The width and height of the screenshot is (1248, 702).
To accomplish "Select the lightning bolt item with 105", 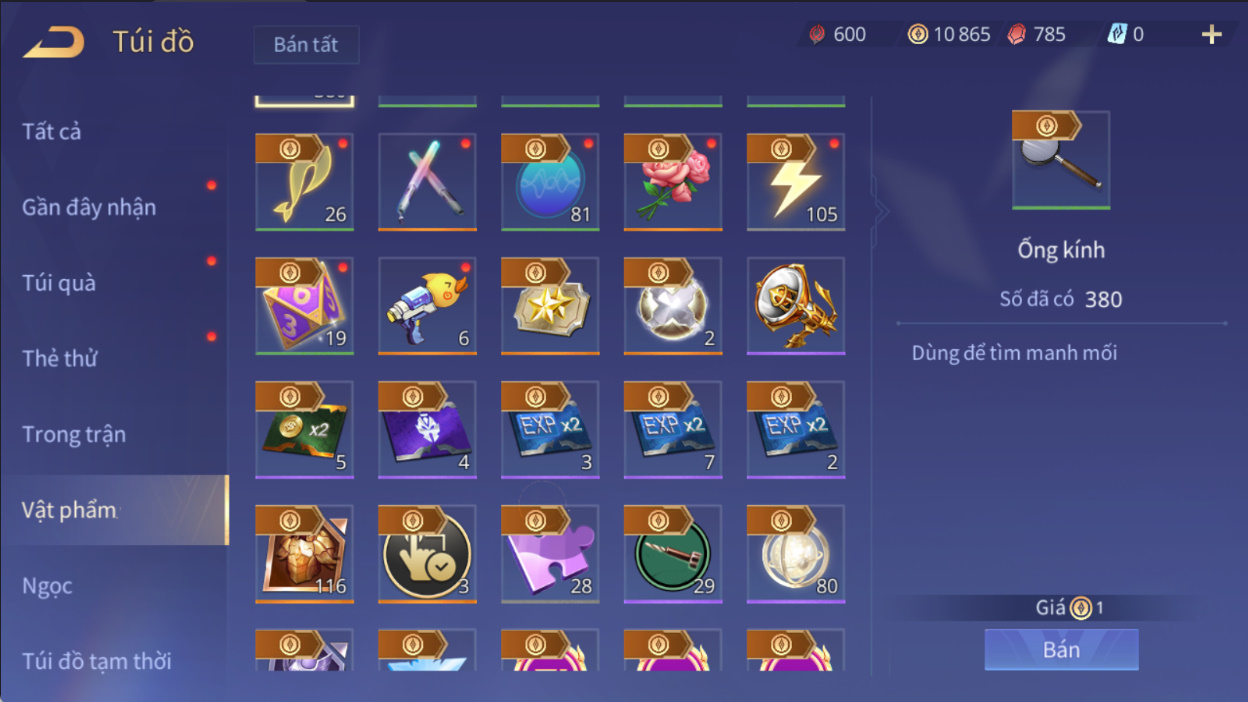I will (x=795, y=182).
